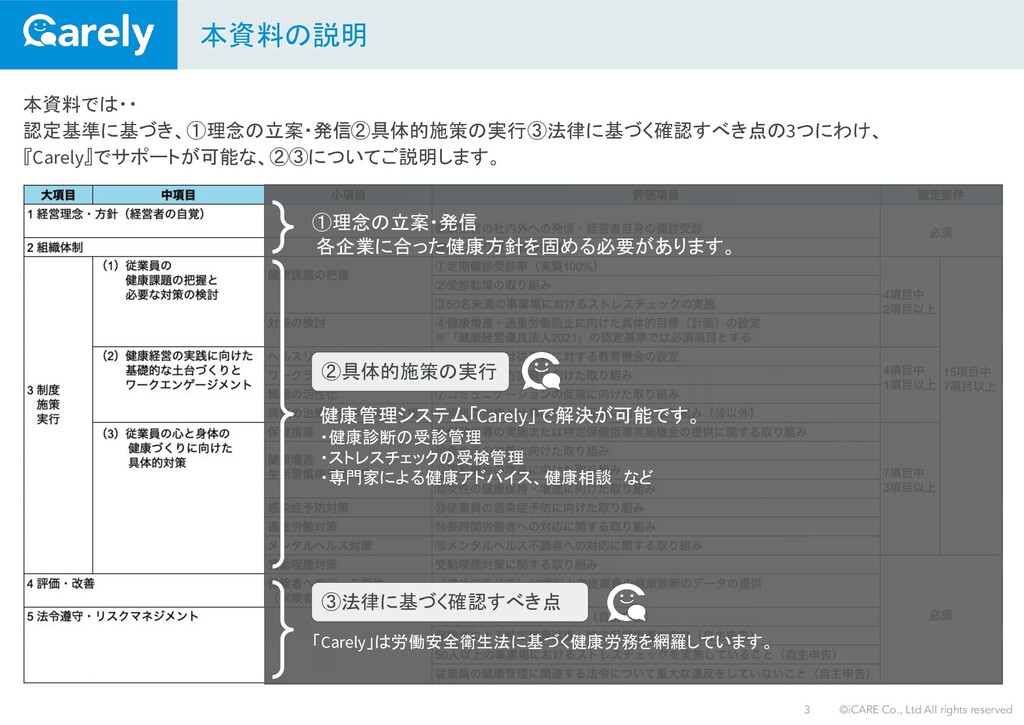Select the slide title 本資料の説明
Screen dimensions: 1024x725
click(x=283, y=35)
